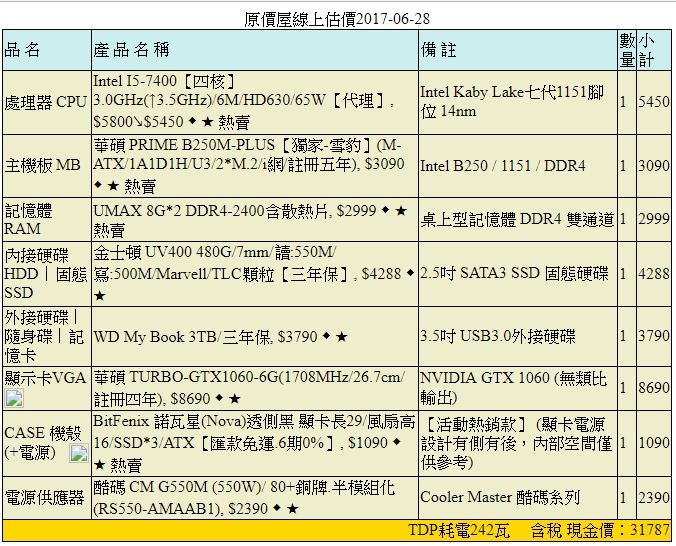The height and width of the screenshot is (546, 676).
Task: Click the motherboard subtotal 3090
Action: pyautogui.click(x=654, y=166)
